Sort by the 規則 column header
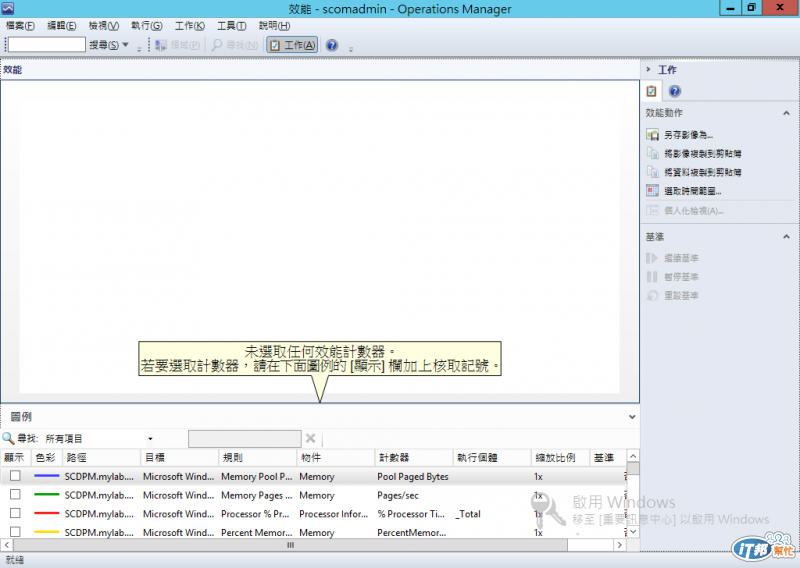Image resolution: width=800 pixels, height=568 pixels. [x=258, y=458]
